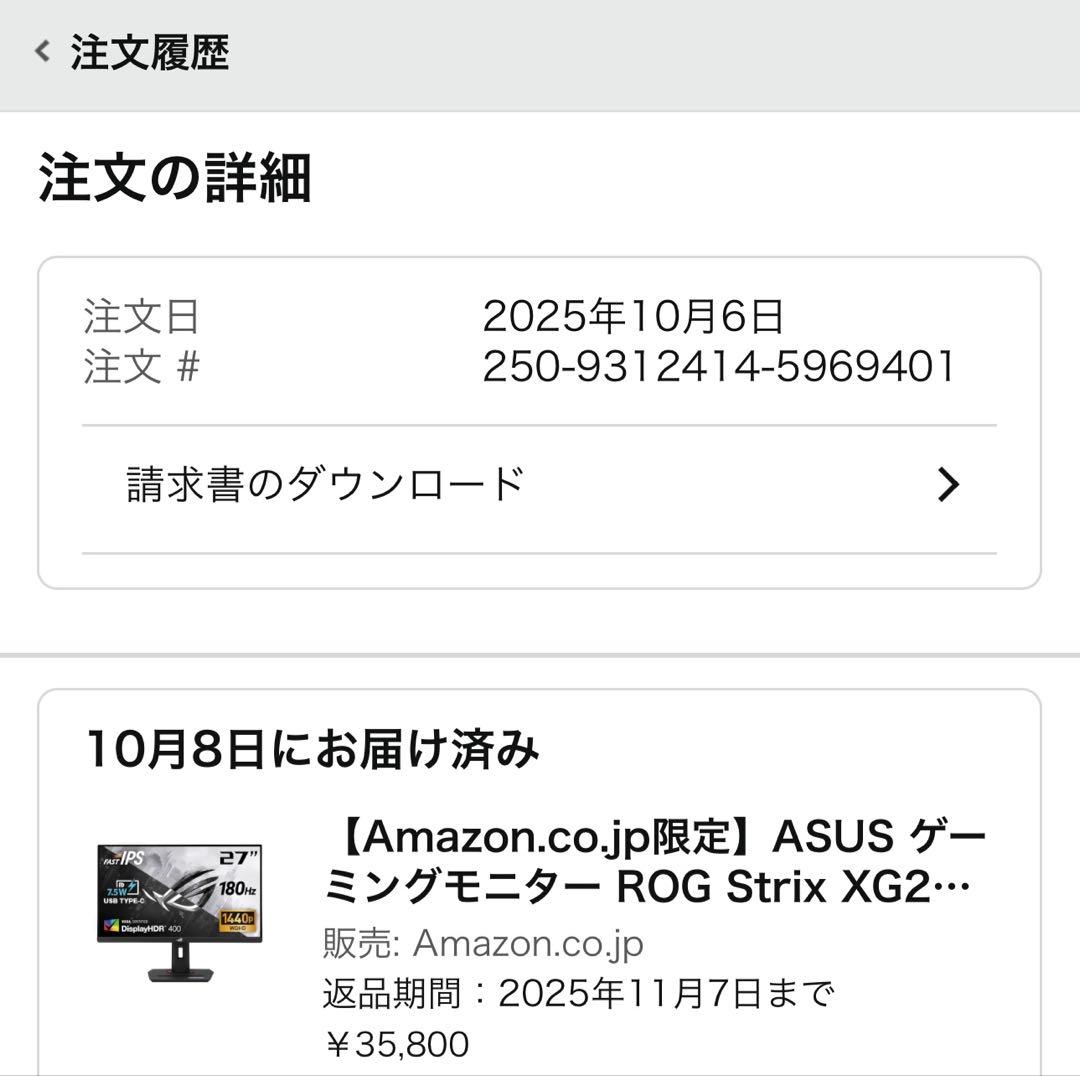The image size is (1080, 1076).
Task: Tap the 注文日 label
Action: point(137,318)
